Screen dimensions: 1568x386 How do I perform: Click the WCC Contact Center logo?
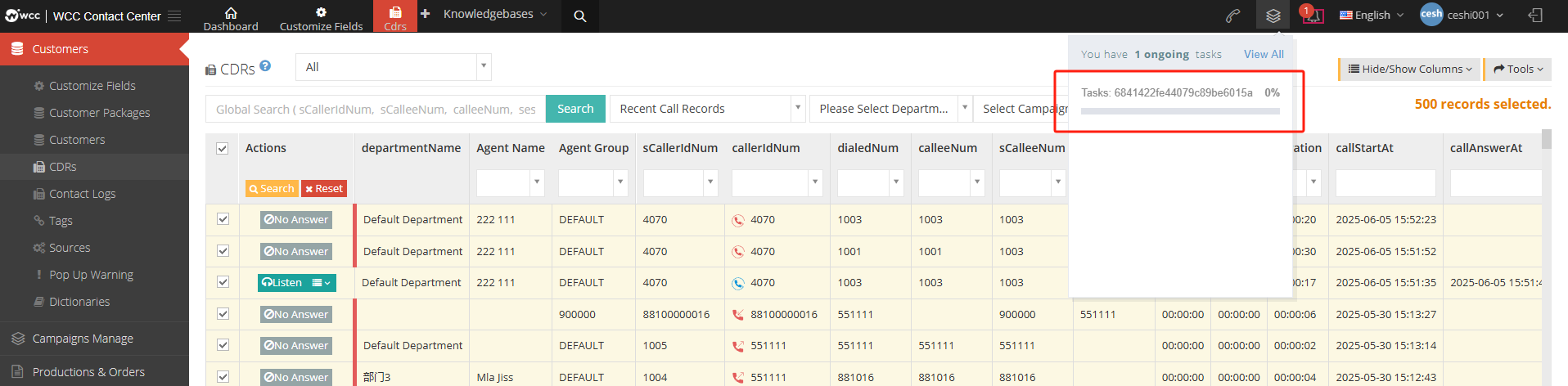tap(83, 16)
